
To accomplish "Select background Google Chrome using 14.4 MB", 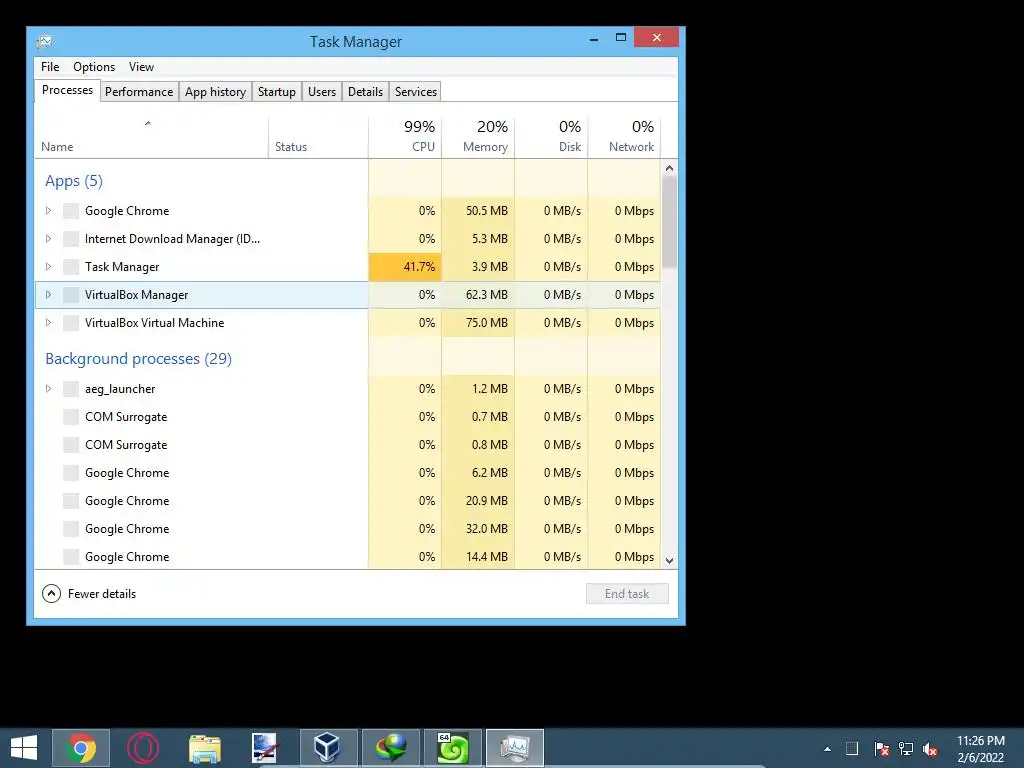I will (x=347, y=556).
